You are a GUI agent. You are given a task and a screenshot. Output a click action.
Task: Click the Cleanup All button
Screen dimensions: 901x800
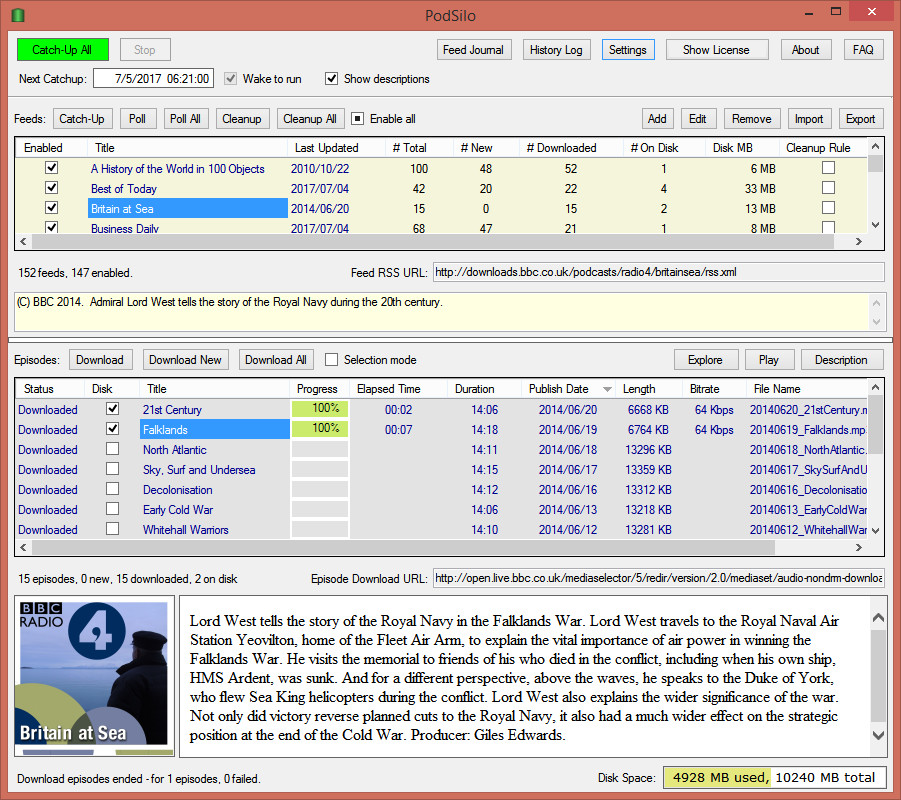coord(310,119)
